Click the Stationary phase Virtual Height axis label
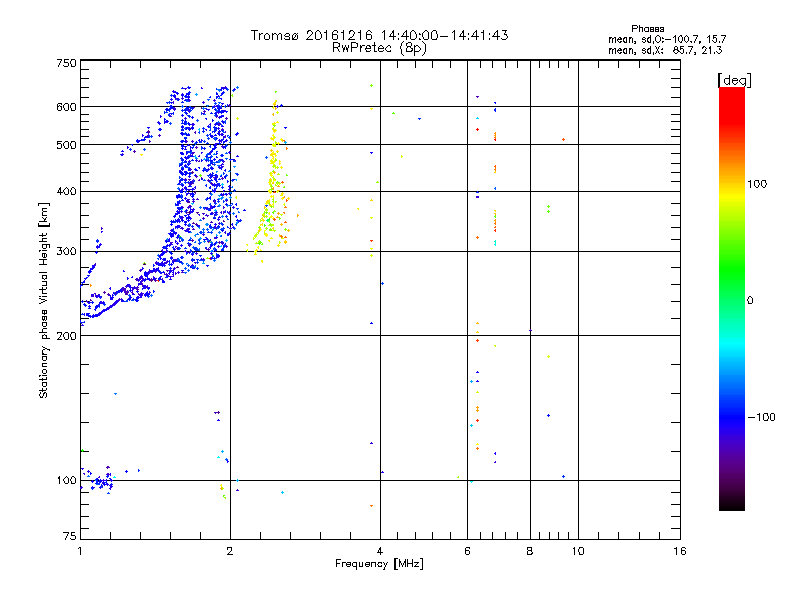 (x=44, y=301)
